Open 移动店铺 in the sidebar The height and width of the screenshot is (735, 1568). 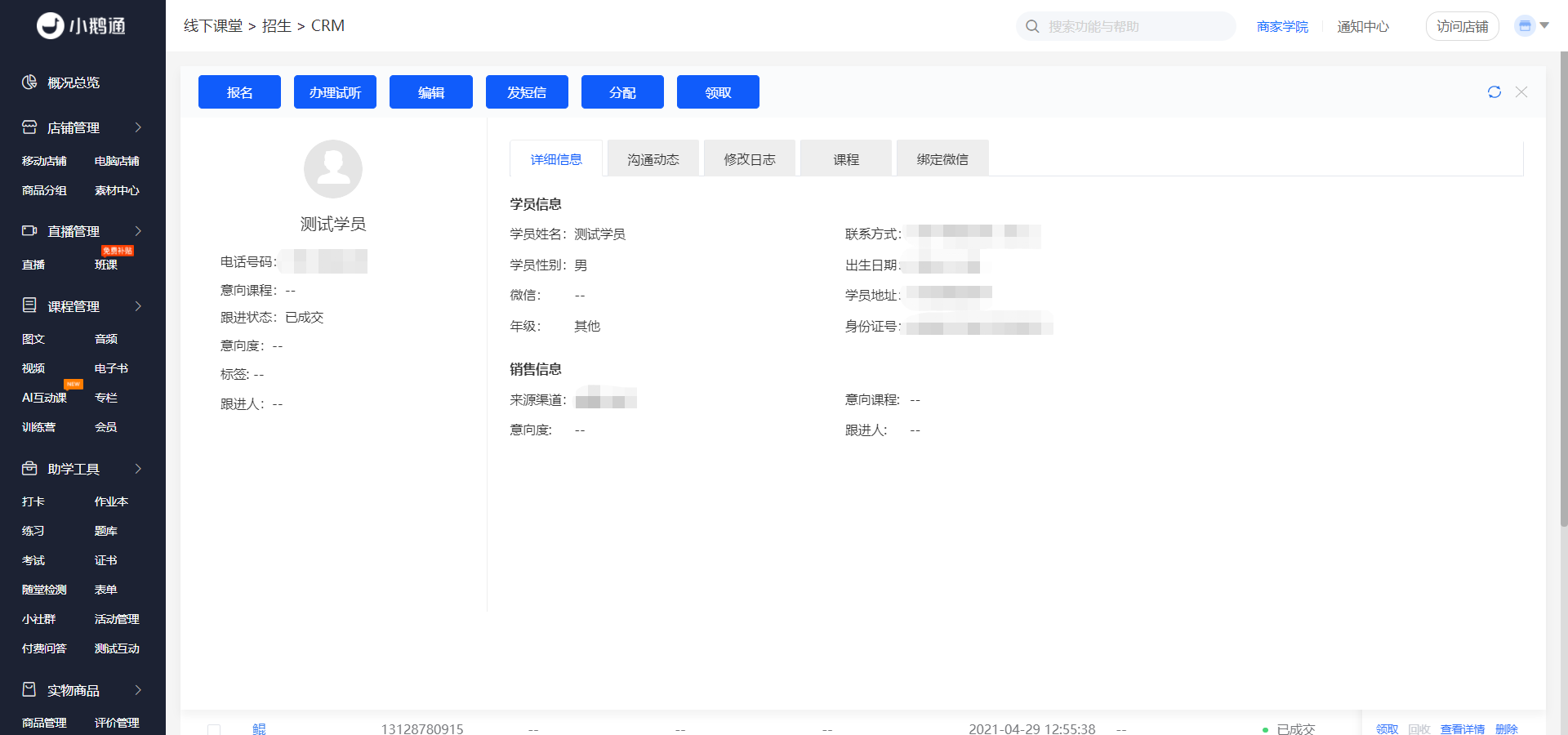[x=44, y=161]
